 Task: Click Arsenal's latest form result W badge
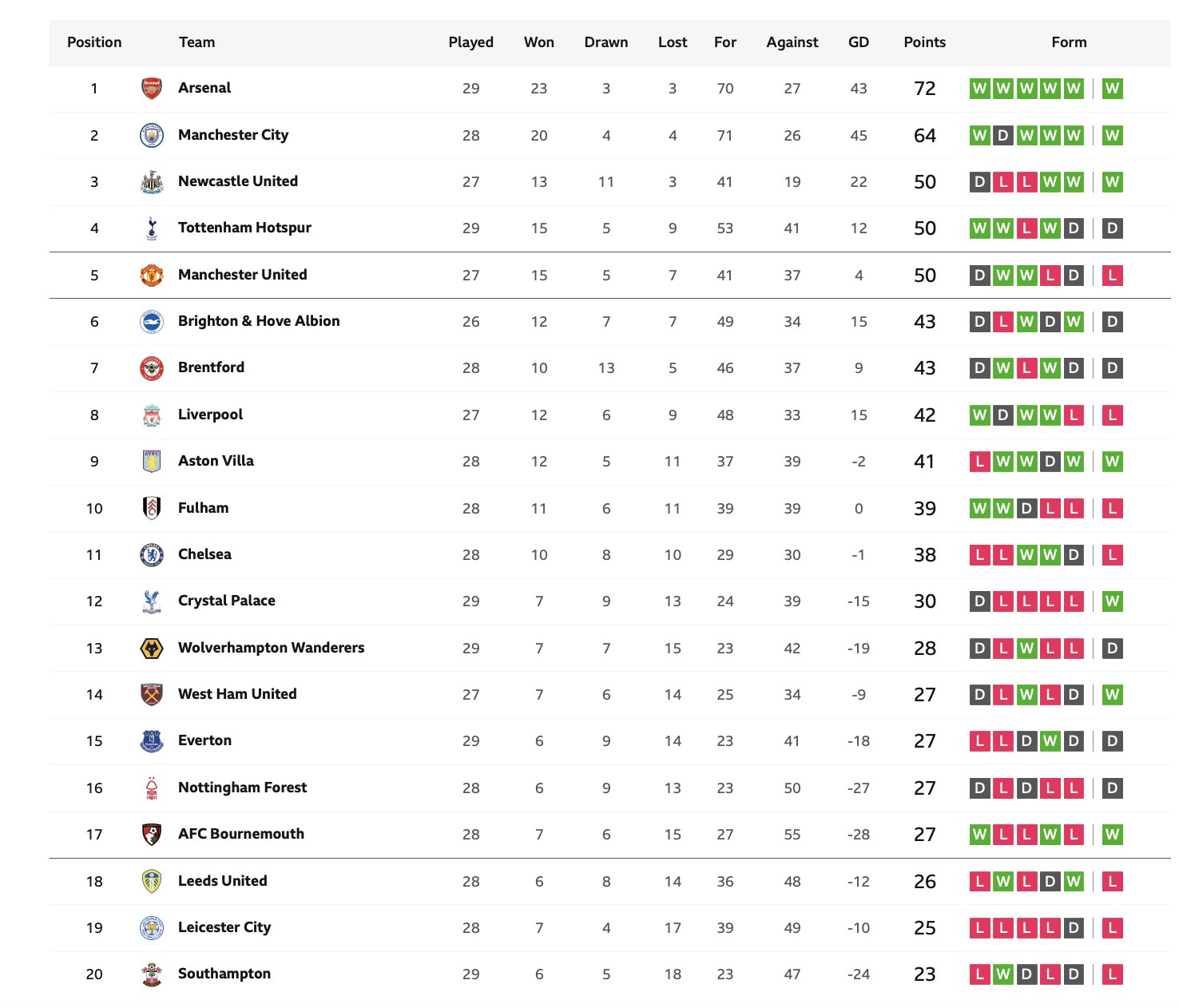(x=1112, y=89)
